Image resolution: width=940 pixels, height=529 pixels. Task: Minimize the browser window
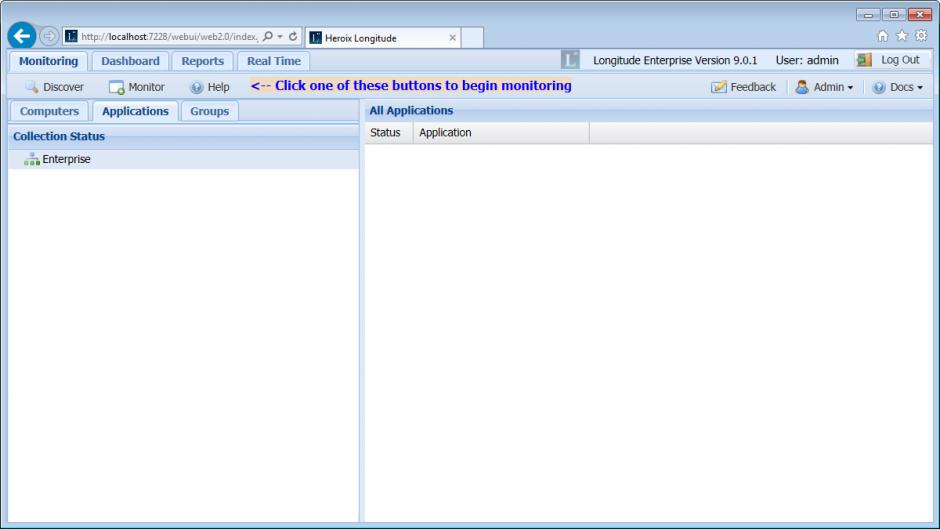(x=868, y=14)
